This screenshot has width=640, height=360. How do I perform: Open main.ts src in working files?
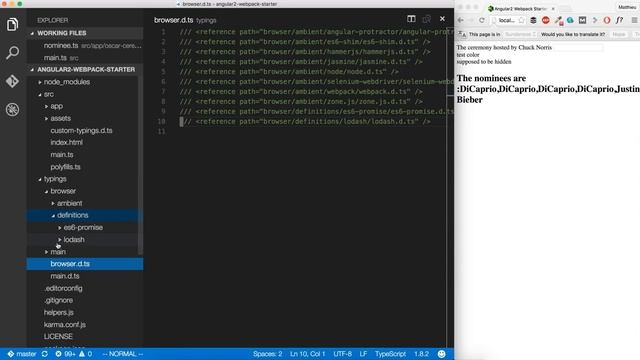(x=85, y=58)
